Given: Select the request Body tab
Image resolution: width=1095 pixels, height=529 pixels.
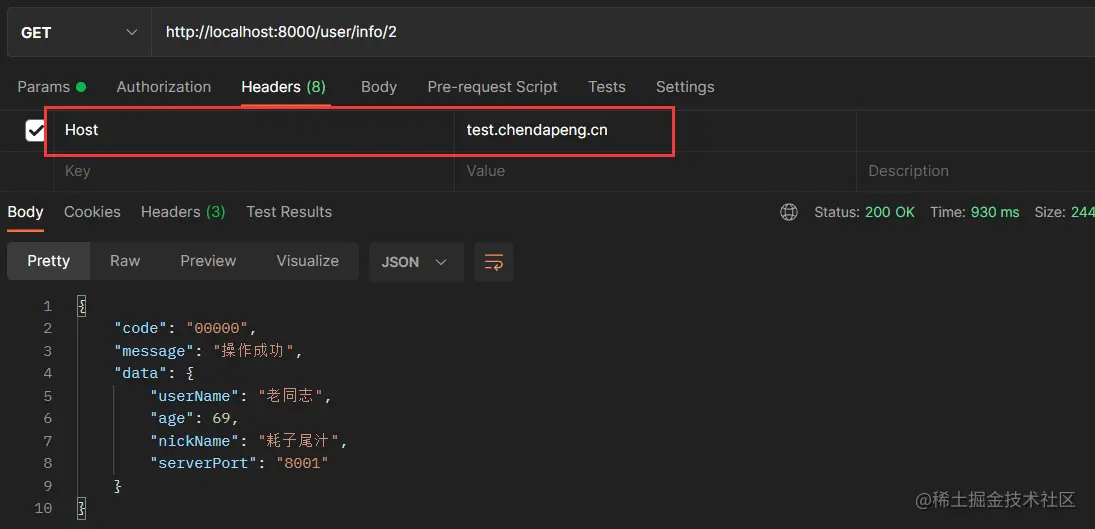Looking at the screenshot, I should tap(379, 87).
